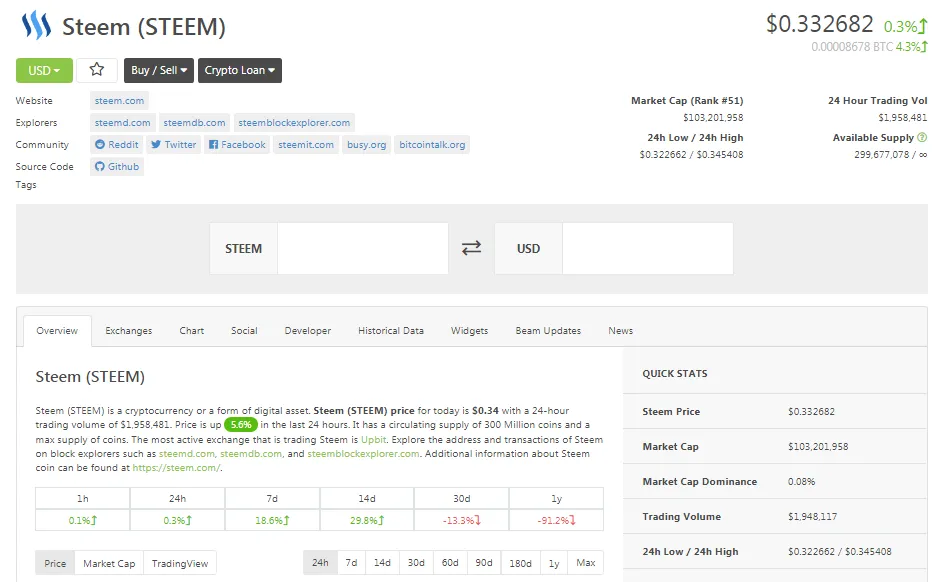Expand the Buy / Sell dropdown
Screen dimensions: 934x582
click(x=158, y=70)
